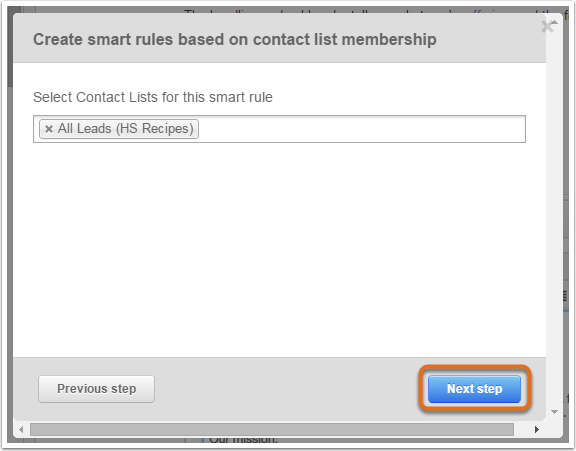Focus the Contact Lists selection field
The image size is (576, 451).
(279, 129)
